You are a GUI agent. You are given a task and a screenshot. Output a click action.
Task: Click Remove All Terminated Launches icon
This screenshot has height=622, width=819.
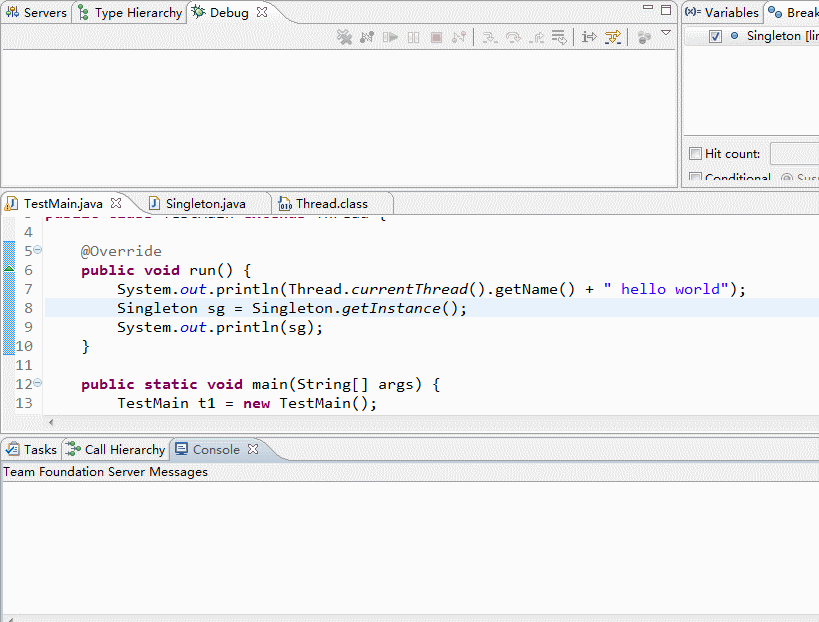point(344,37)
